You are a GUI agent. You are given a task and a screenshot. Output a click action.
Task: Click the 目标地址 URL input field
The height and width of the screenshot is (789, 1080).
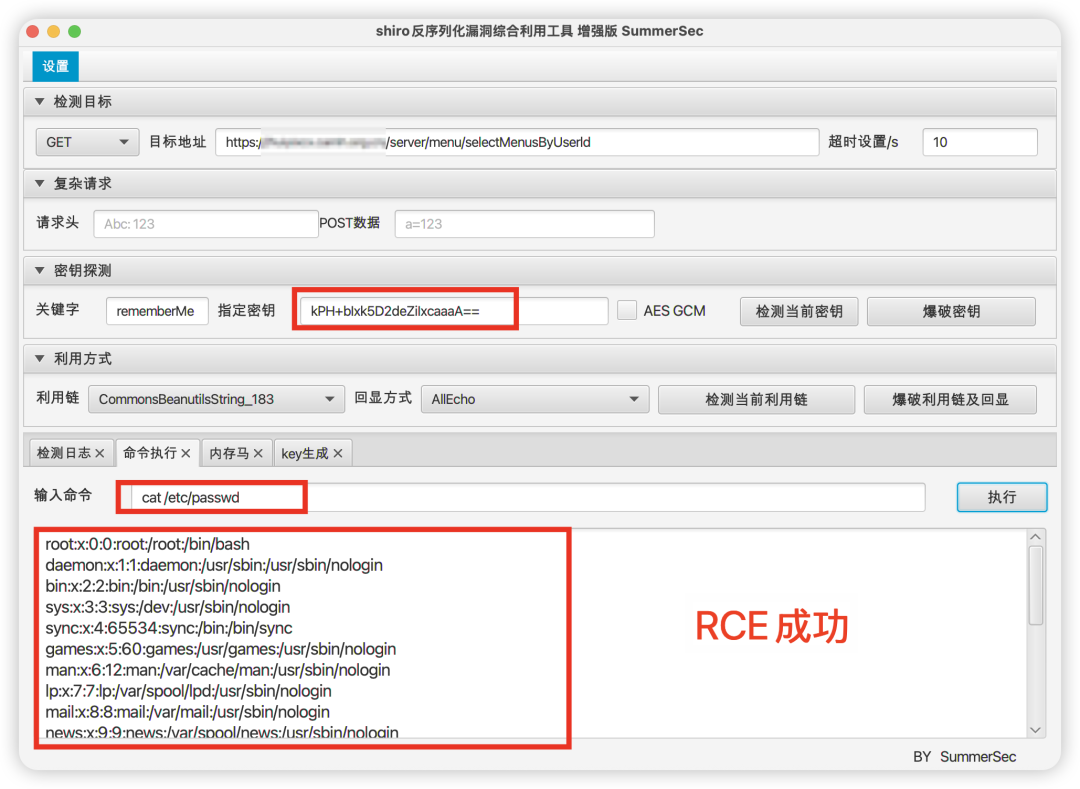(x=517, y=143)
